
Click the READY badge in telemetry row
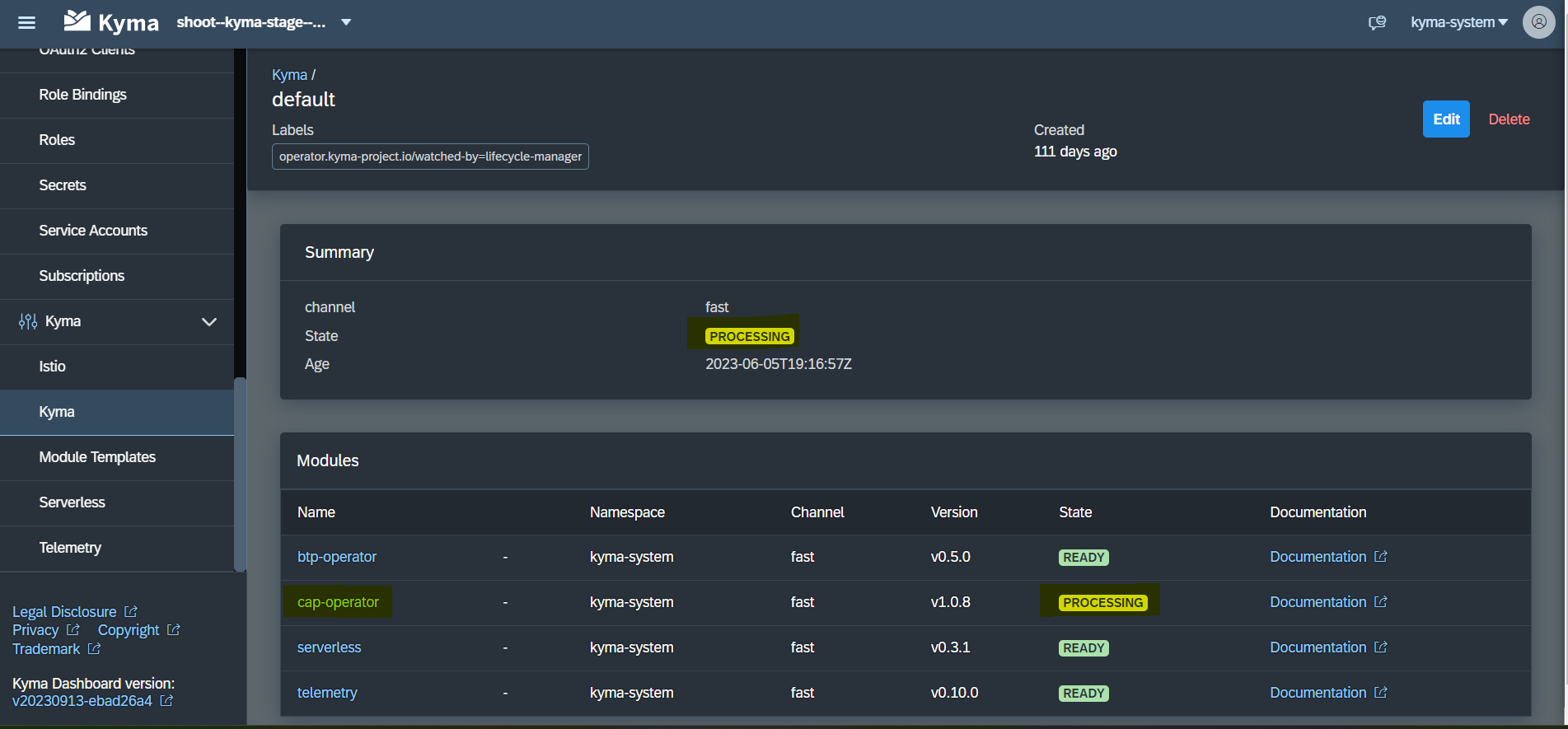pos(1084,693)
